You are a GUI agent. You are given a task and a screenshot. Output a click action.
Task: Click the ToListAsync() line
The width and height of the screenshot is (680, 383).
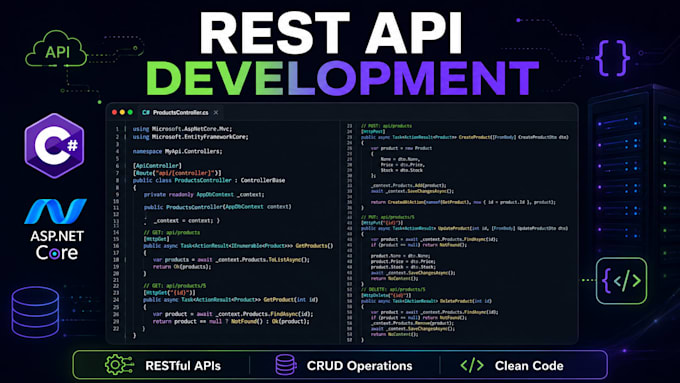pos(231,259)
